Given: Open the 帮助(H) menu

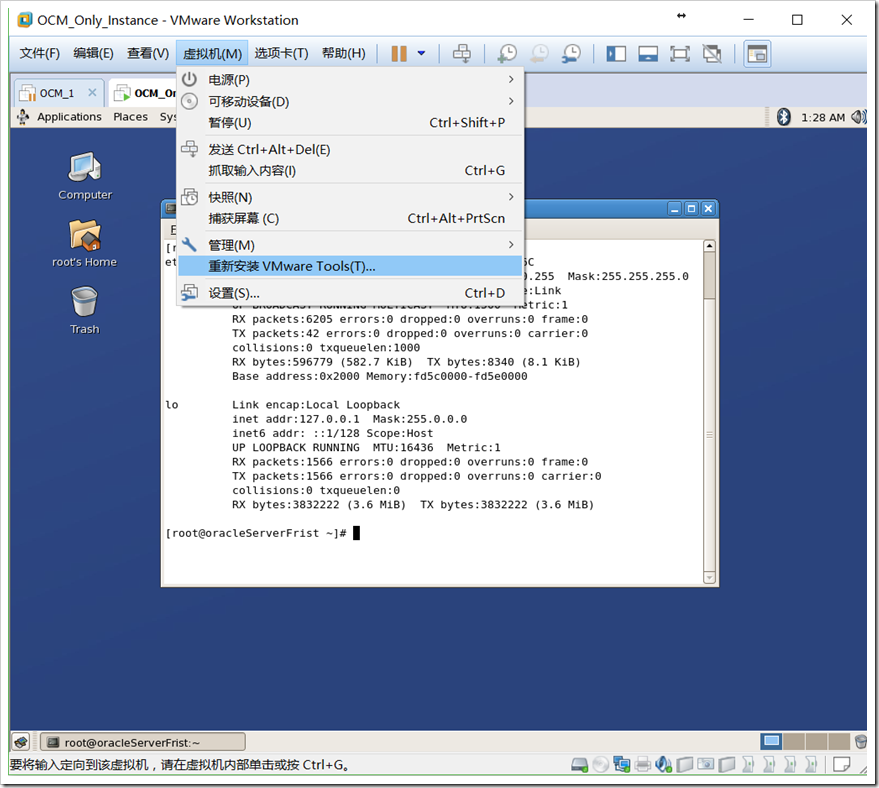Looking at the screenshot, I should (344, 53).
